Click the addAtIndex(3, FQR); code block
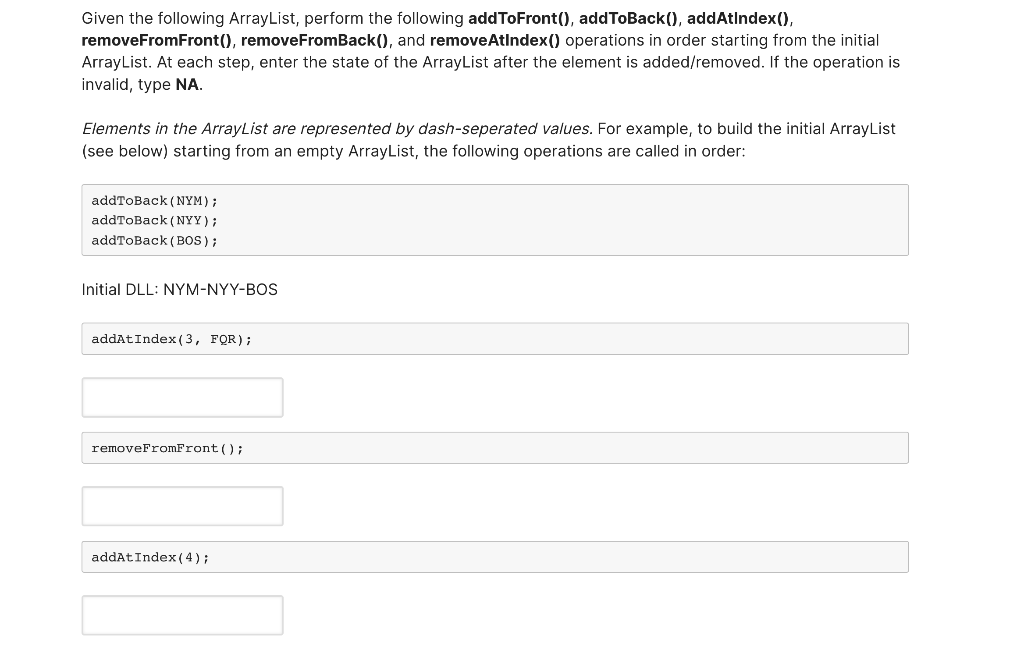This screenshot has height=646, width=1024. point(495,339)
